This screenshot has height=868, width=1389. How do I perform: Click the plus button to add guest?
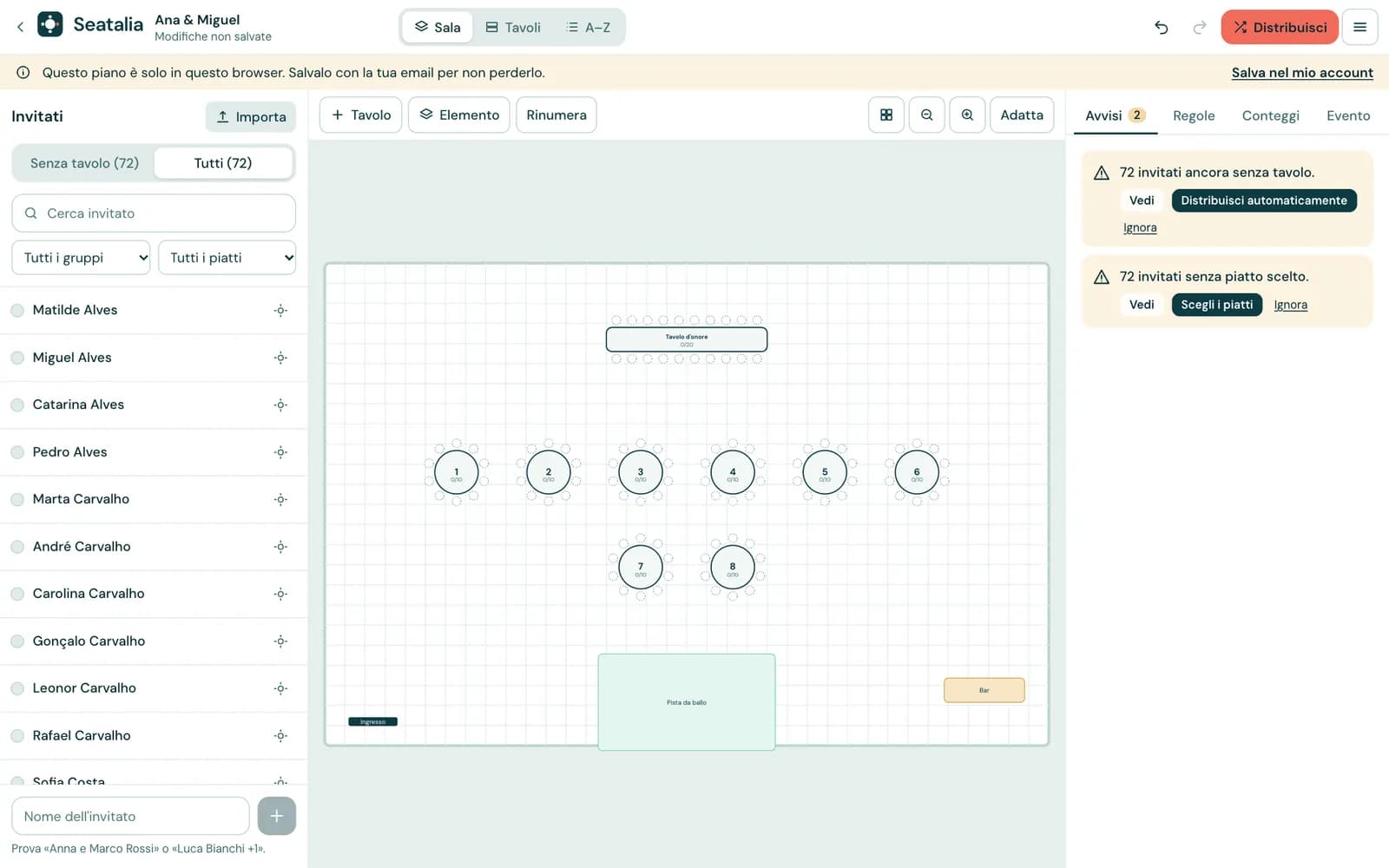coord(276,816)
